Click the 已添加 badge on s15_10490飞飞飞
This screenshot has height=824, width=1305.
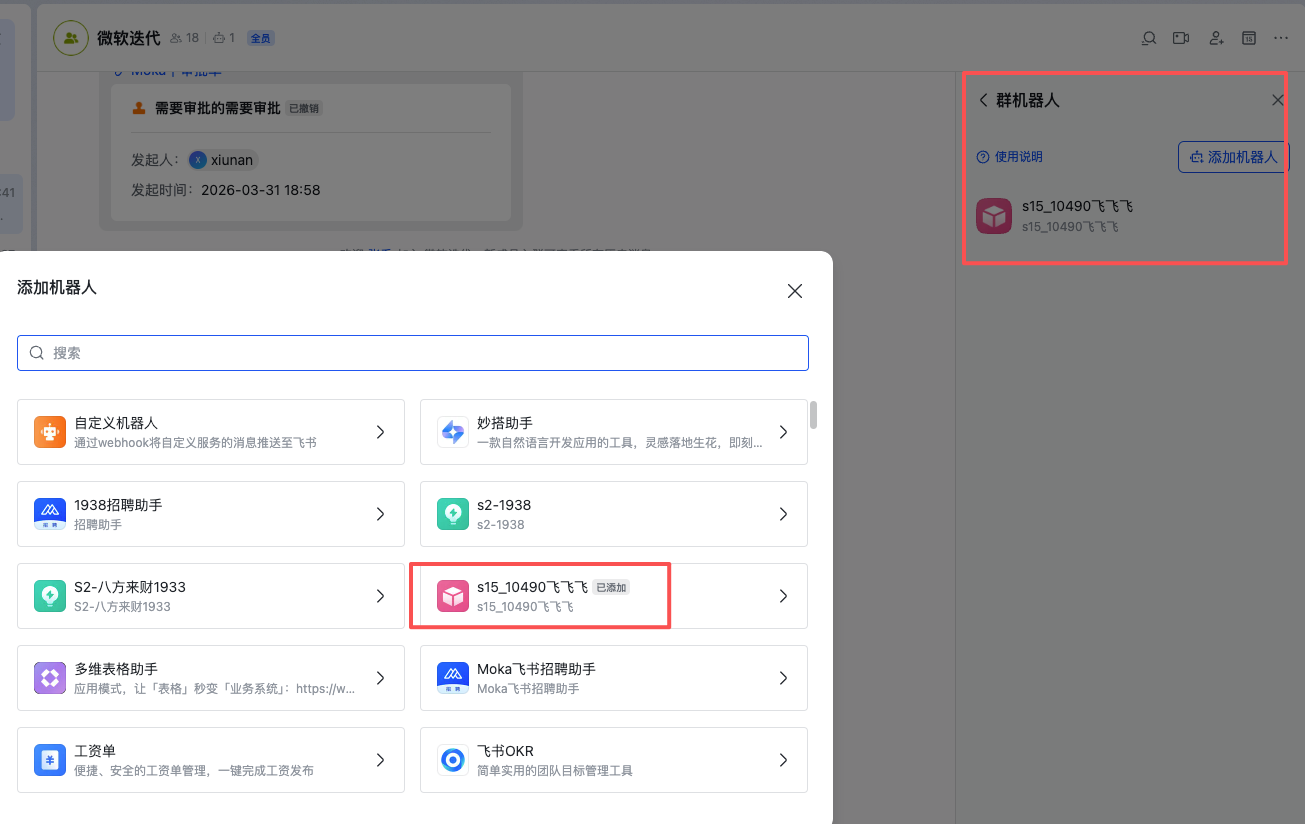click(x=611, y=588)
